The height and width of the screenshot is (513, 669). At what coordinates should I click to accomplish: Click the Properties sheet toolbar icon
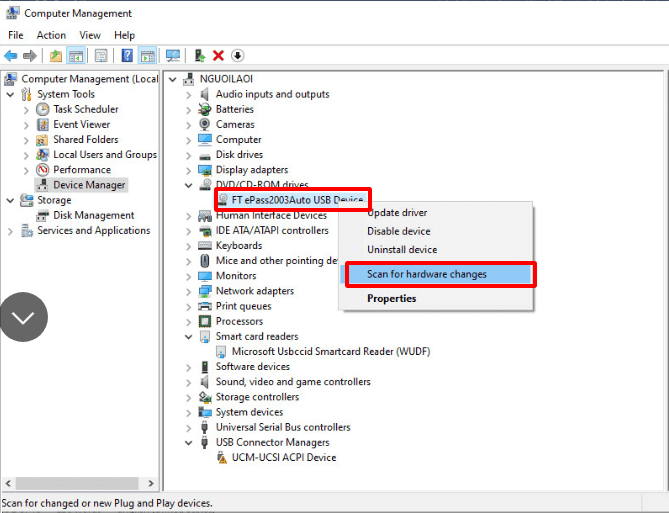pos(101,55)
